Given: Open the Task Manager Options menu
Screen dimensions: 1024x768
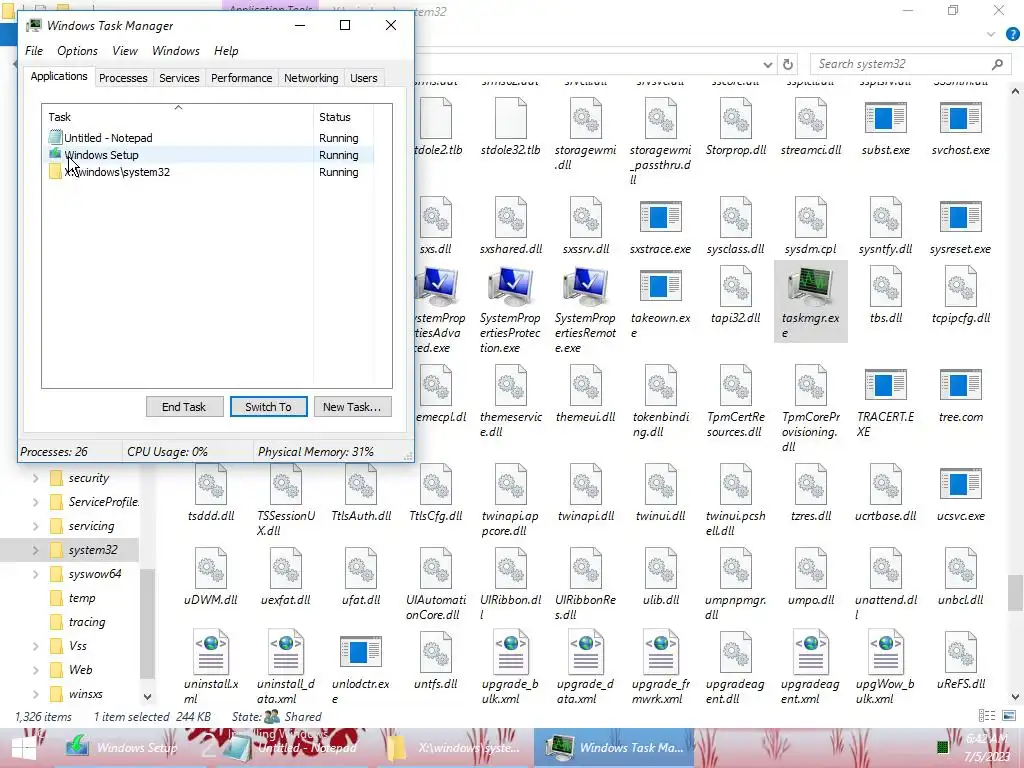Looking at the screenshot, I should click(x=77, y=51).
